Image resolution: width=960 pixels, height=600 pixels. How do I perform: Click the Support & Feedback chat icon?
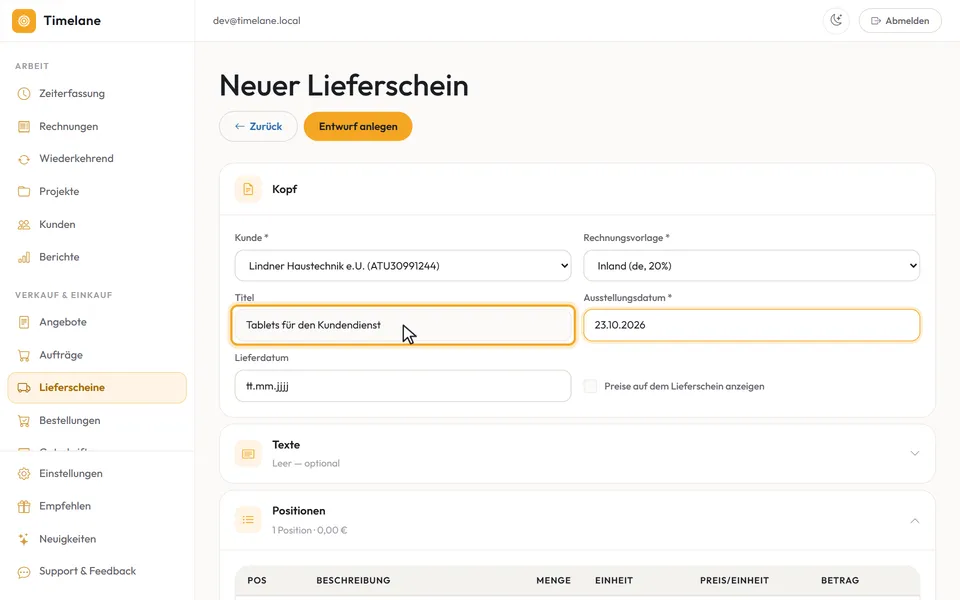pos(24,572)
